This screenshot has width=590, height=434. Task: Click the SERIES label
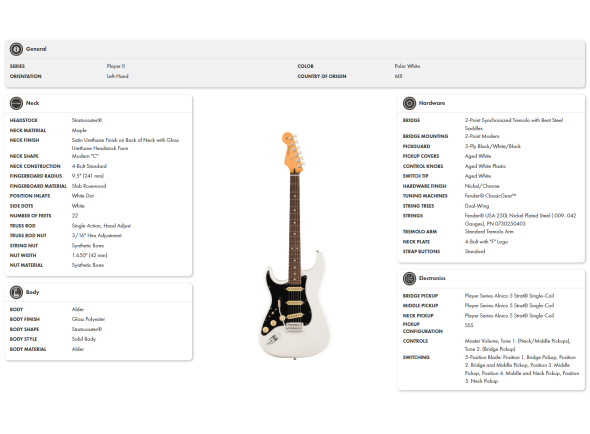(x=17, y=66)
